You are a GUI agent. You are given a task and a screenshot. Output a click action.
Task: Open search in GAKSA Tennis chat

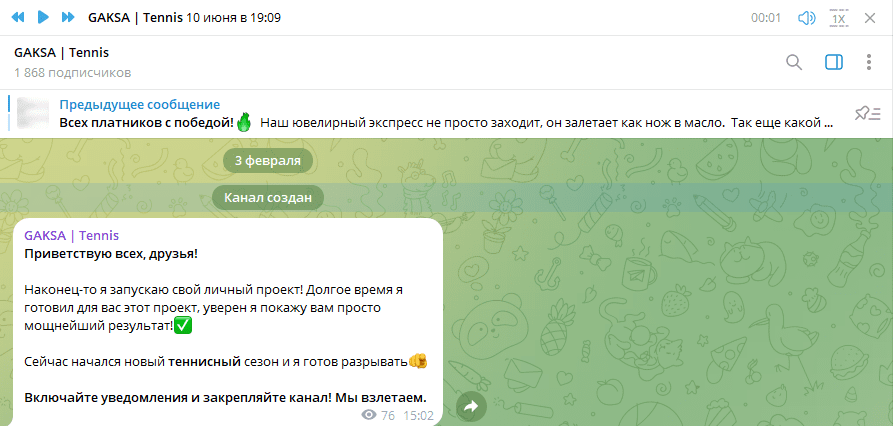tap(794, 63)
